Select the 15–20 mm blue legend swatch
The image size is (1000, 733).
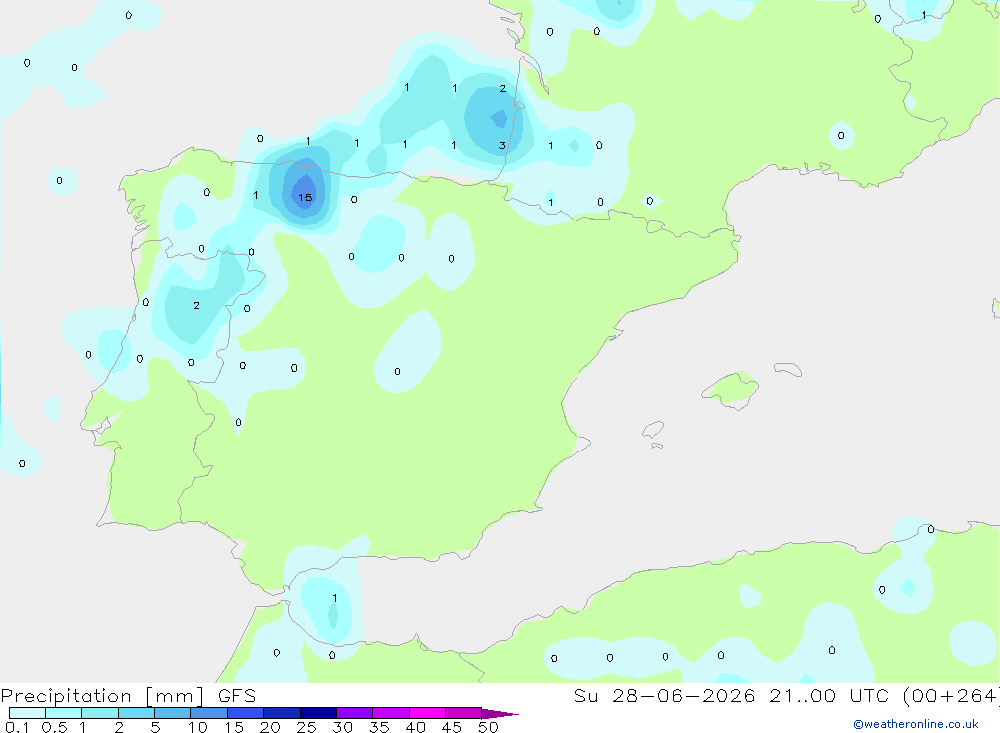[x=246, y=713]
